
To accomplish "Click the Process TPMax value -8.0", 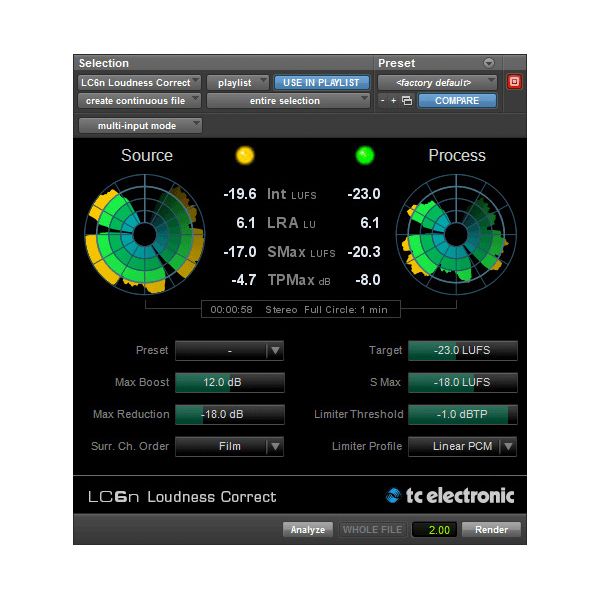I will 367,280.
